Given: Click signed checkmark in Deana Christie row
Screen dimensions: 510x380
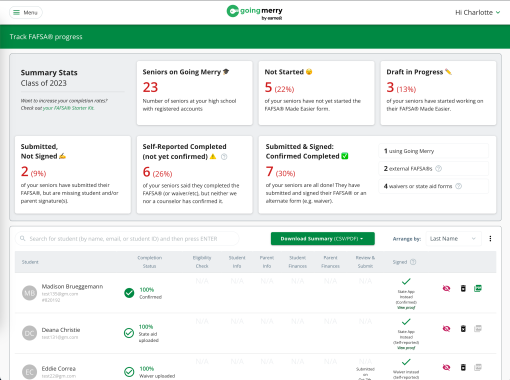Looking at the screenshot, I should point(406,322).
